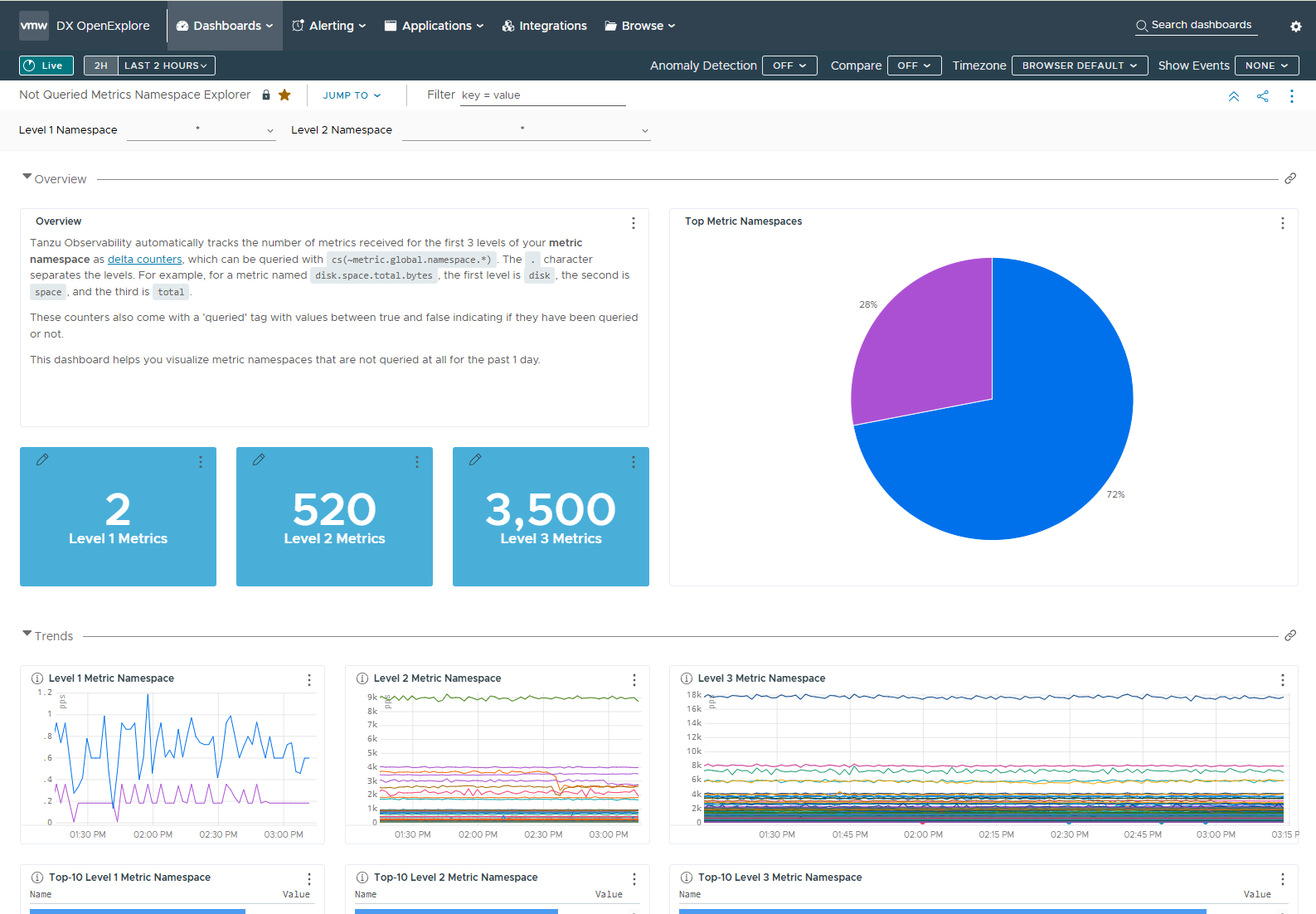Image resolution: width=1316 pixels, height=914 pixels.
Task: Collapse the Trends section
Action: click(x=27, y=634)
